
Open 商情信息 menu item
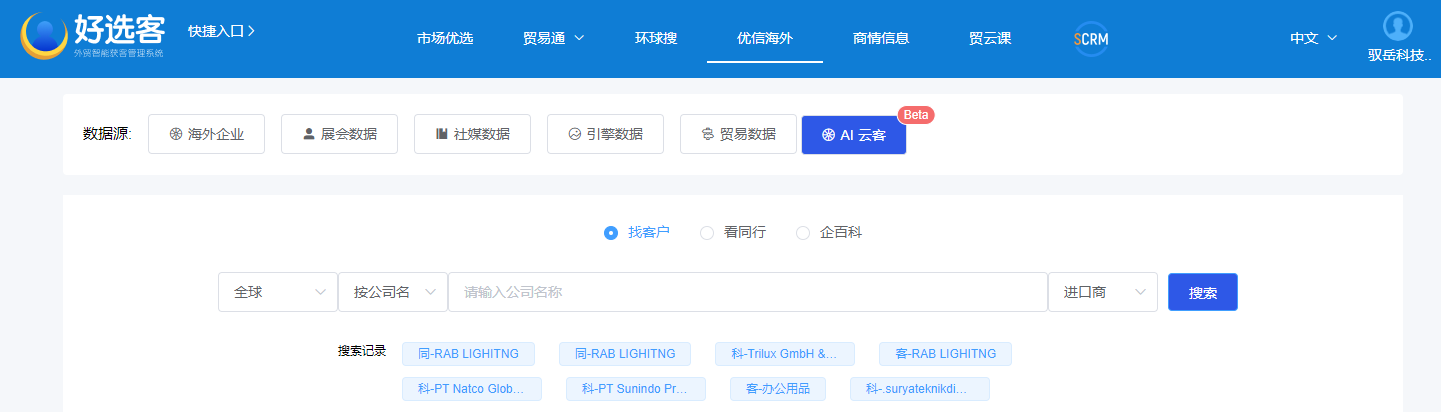click(x=881, y=38)
